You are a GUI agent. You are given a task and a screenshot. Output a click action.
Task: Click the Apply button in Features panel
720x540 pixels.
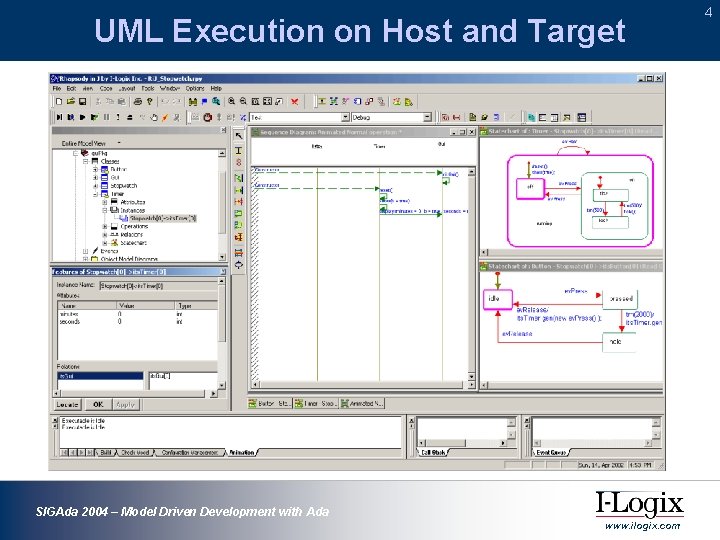coord(125,405)
